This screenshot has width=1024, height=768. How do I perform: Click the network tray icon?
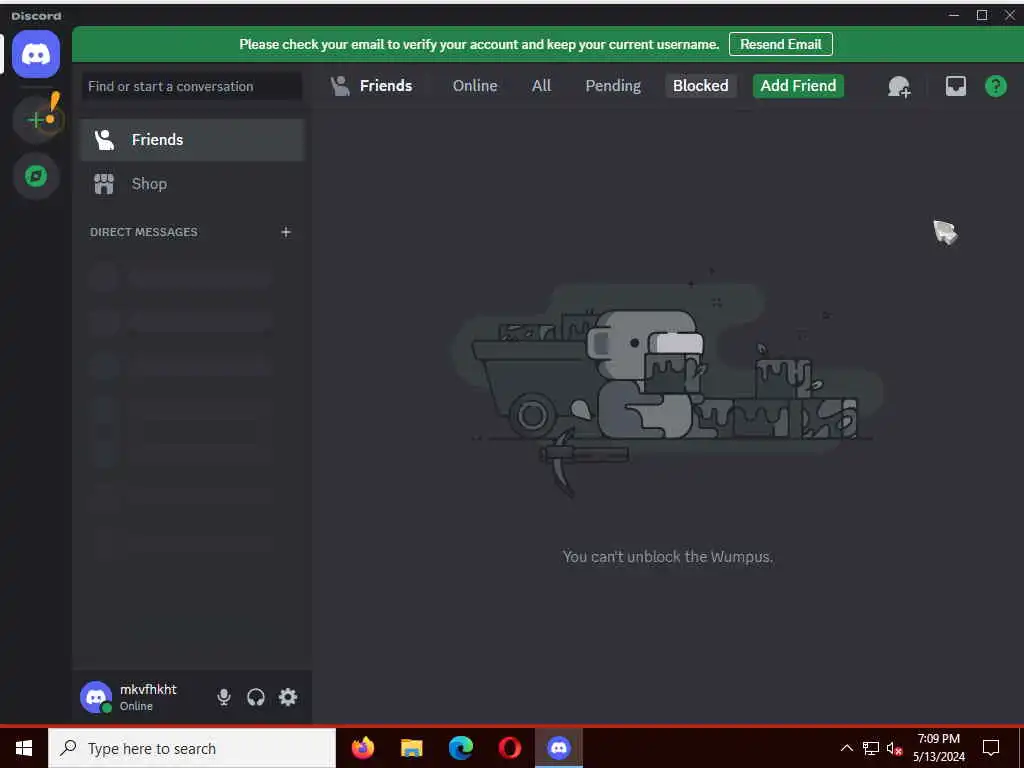[x=871, y=748]
